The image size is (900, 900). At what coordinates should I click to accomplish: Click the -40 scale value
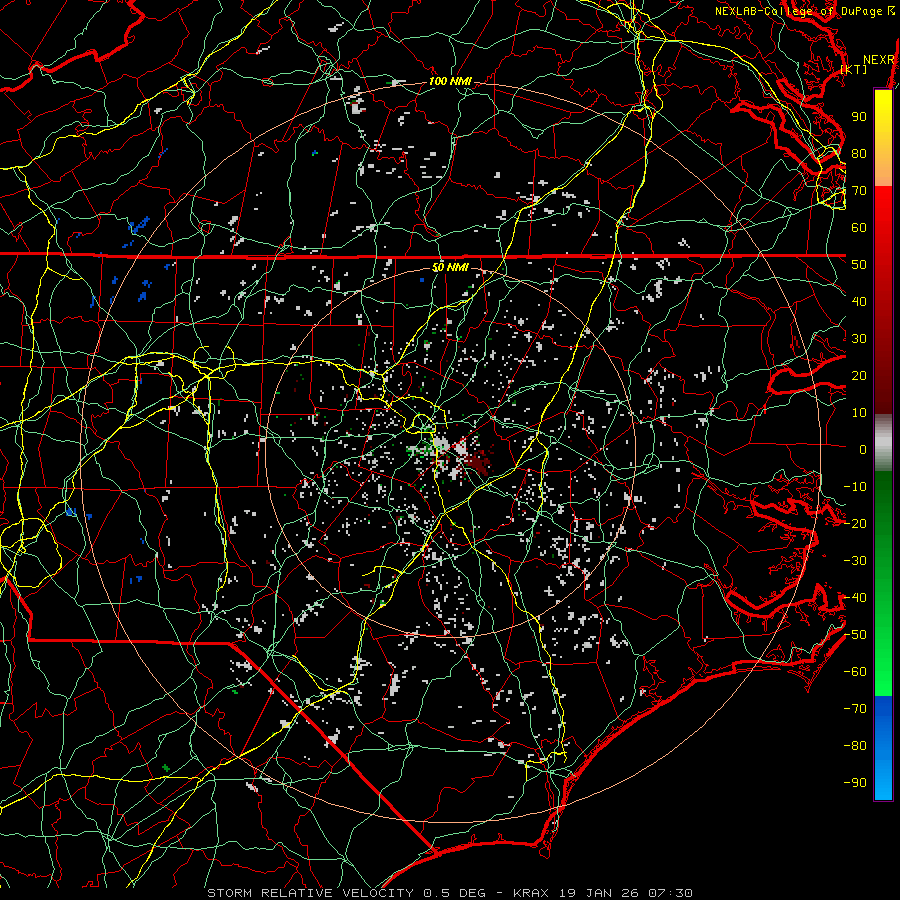855,598
